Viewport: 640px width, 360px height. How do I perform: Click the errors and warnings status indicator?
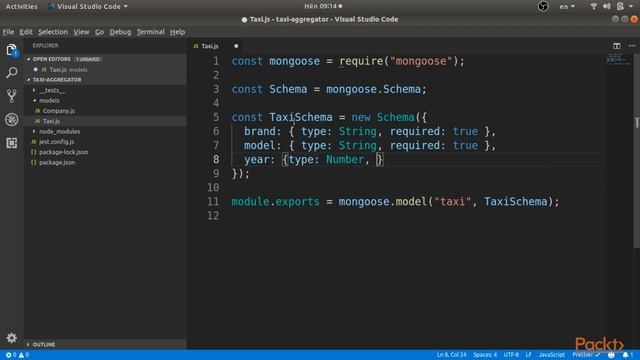tap(17, 355)
